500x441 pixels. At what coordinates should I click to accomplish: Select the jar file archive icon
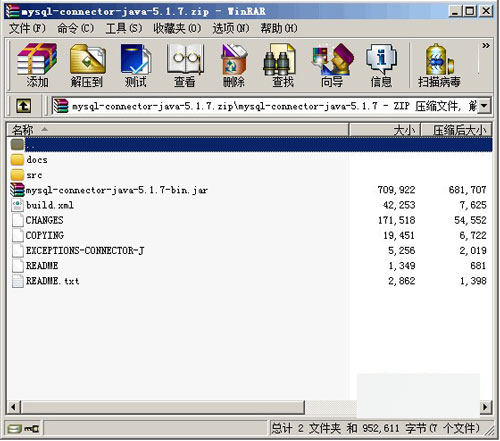point(17,190)
